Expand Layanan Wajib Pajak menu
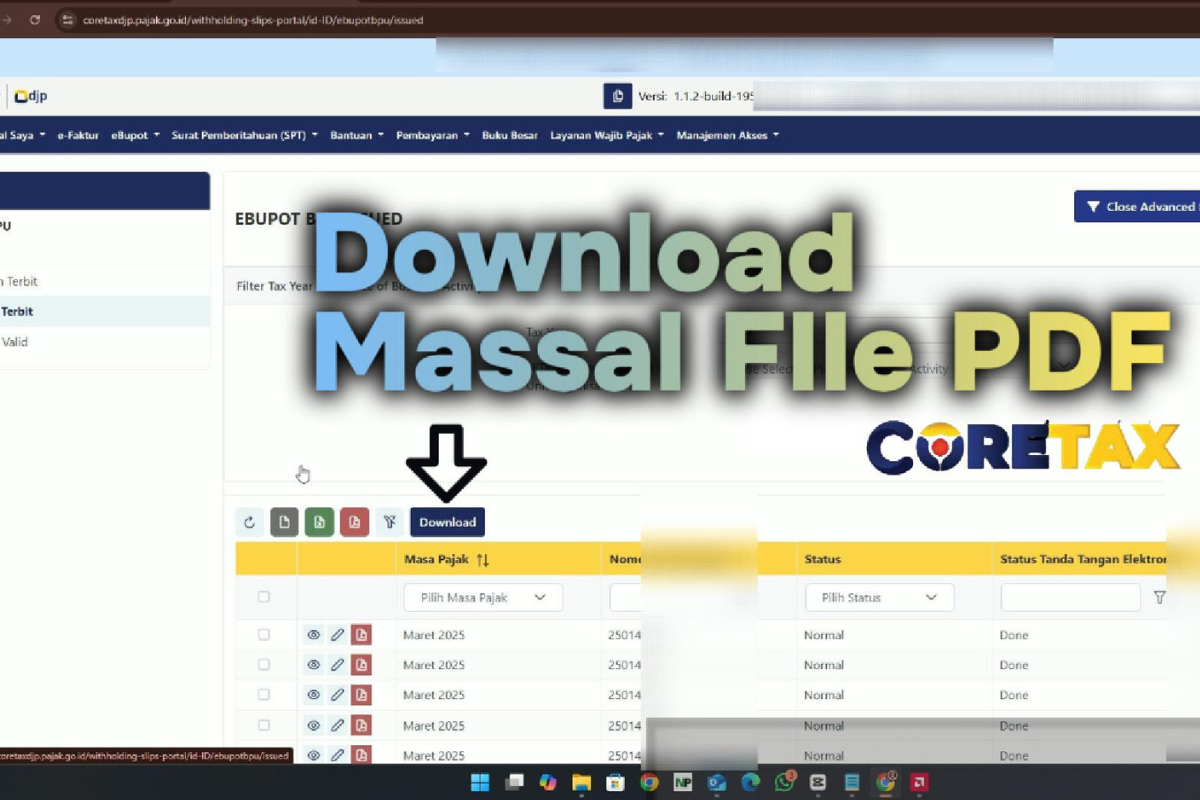The width and height of the screenshot is (1200, 800). pos(607,135)
